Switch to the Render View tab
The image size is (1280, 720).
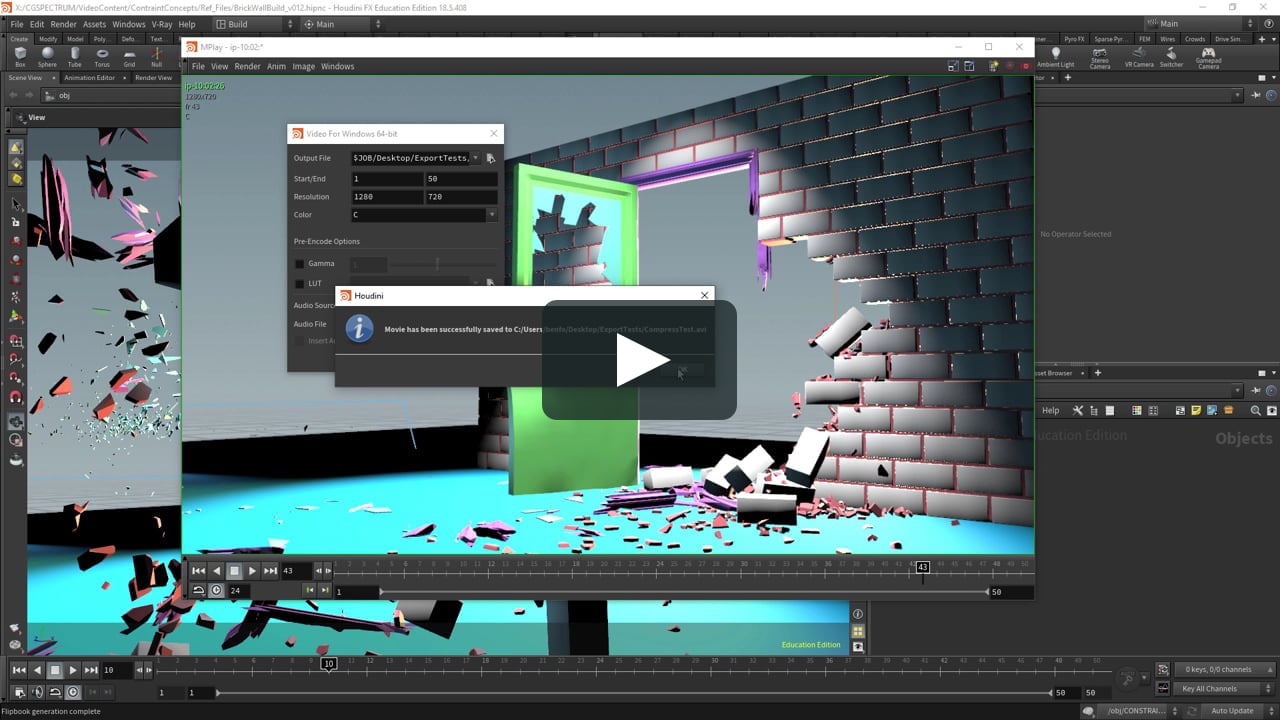click(x=153, y=77)
